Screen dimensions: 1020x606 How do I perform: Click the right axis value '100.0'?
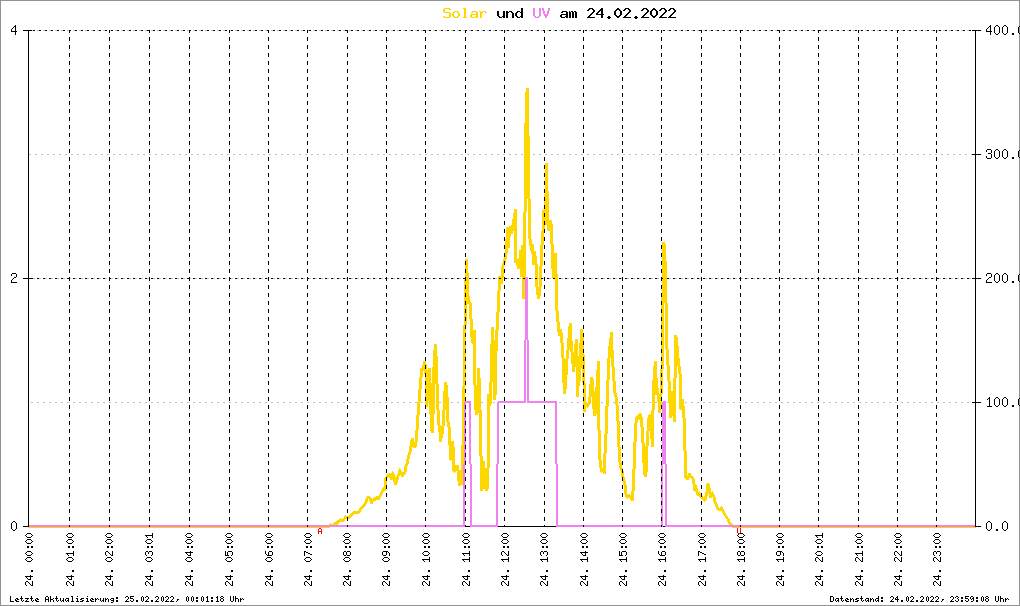(1002, 402)
